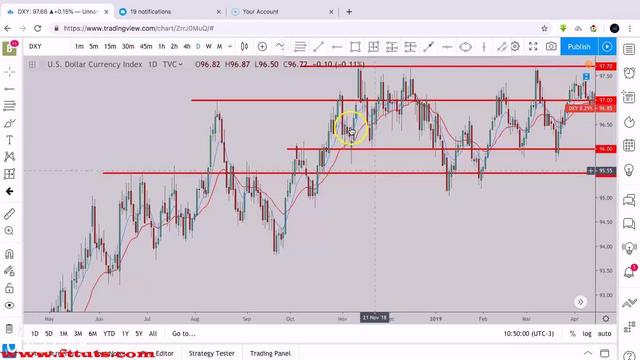
Task: Open chart properties with the top gear icon
Action: [x=515, y=47]
